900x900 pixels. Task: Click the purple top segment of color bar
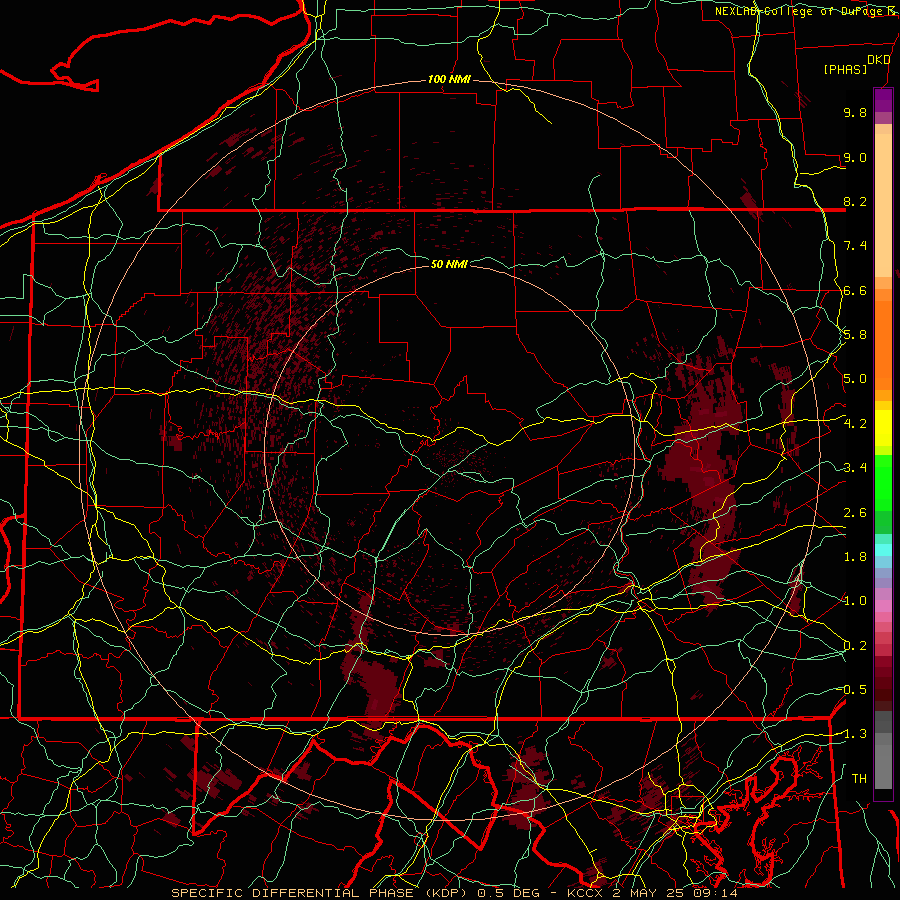point(883,100)
